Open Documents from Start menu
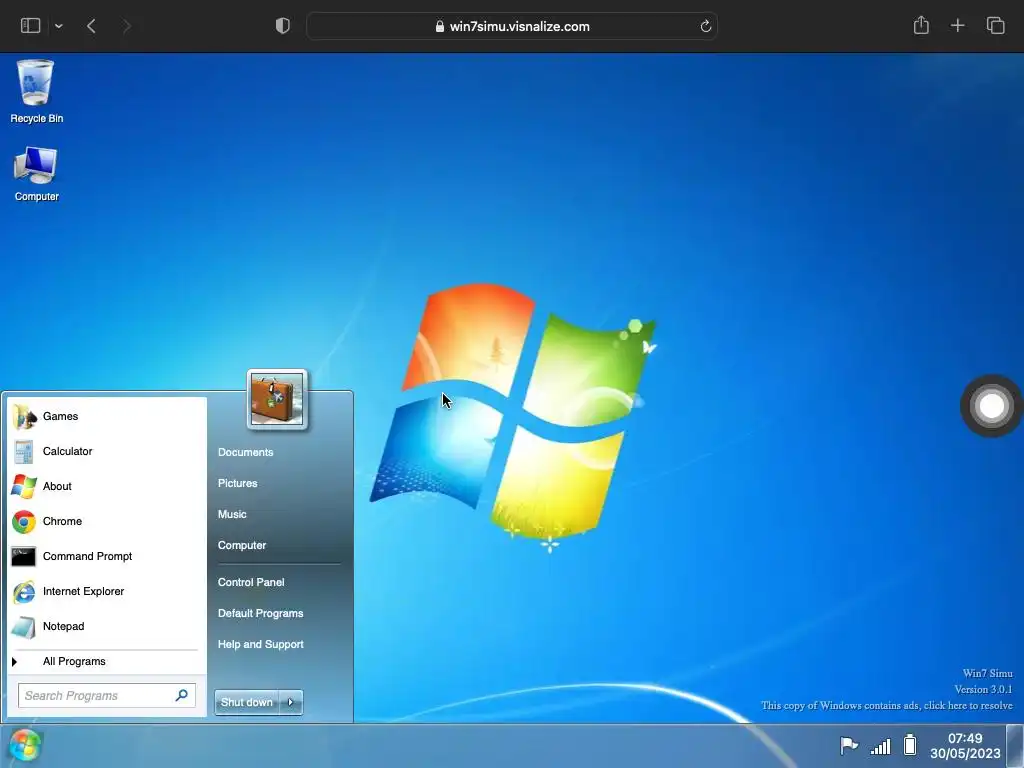 point(246,452)
